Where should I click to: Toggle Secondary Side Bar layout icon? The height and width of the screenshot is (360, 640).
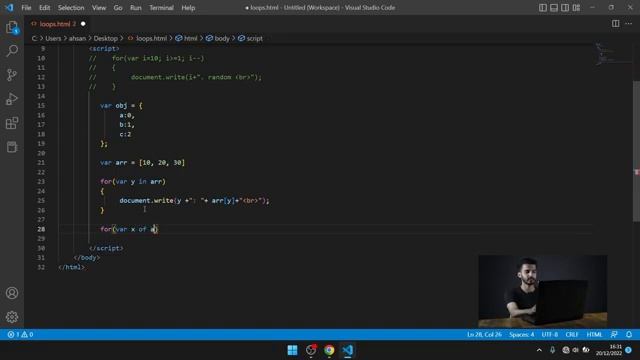[x=565, y=7]
